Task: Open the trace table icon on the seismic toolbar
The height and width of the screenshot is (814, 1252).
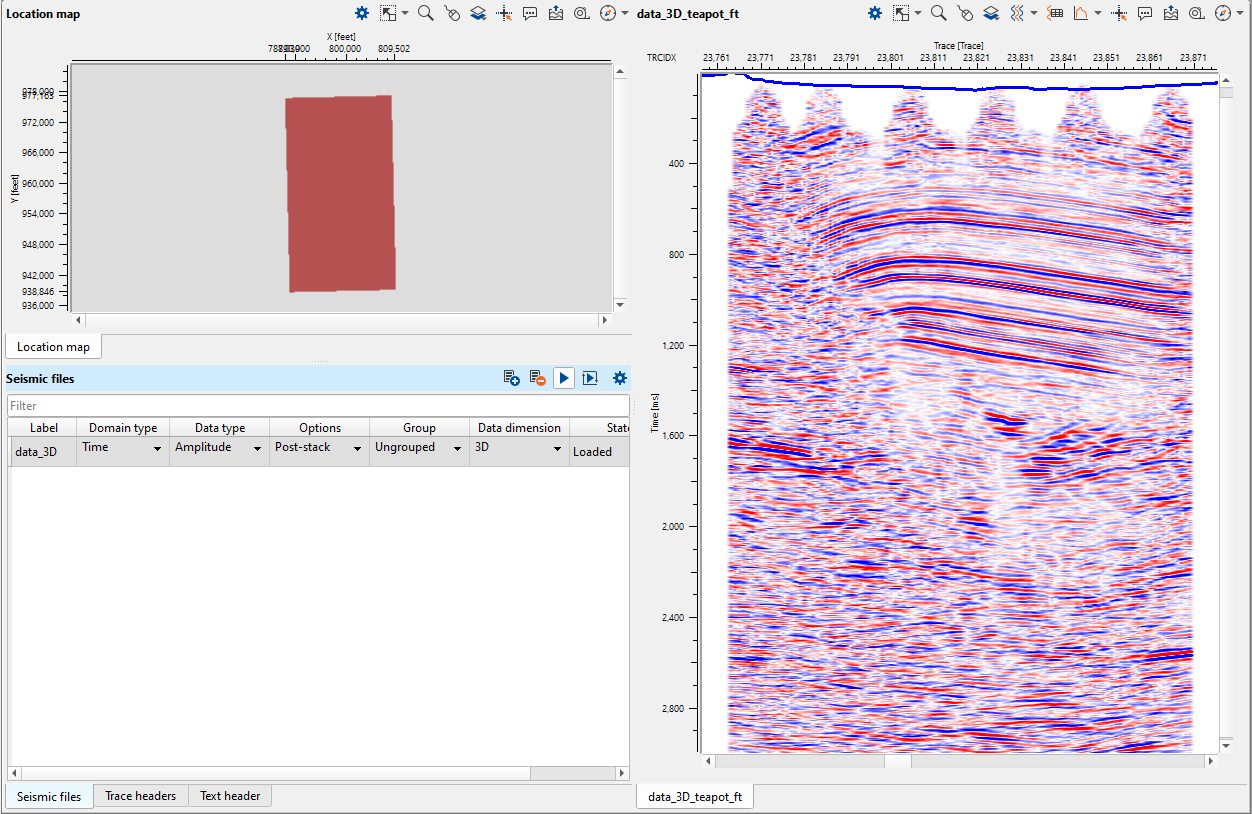Action: pyautogui.click(x=1055, y=13)
